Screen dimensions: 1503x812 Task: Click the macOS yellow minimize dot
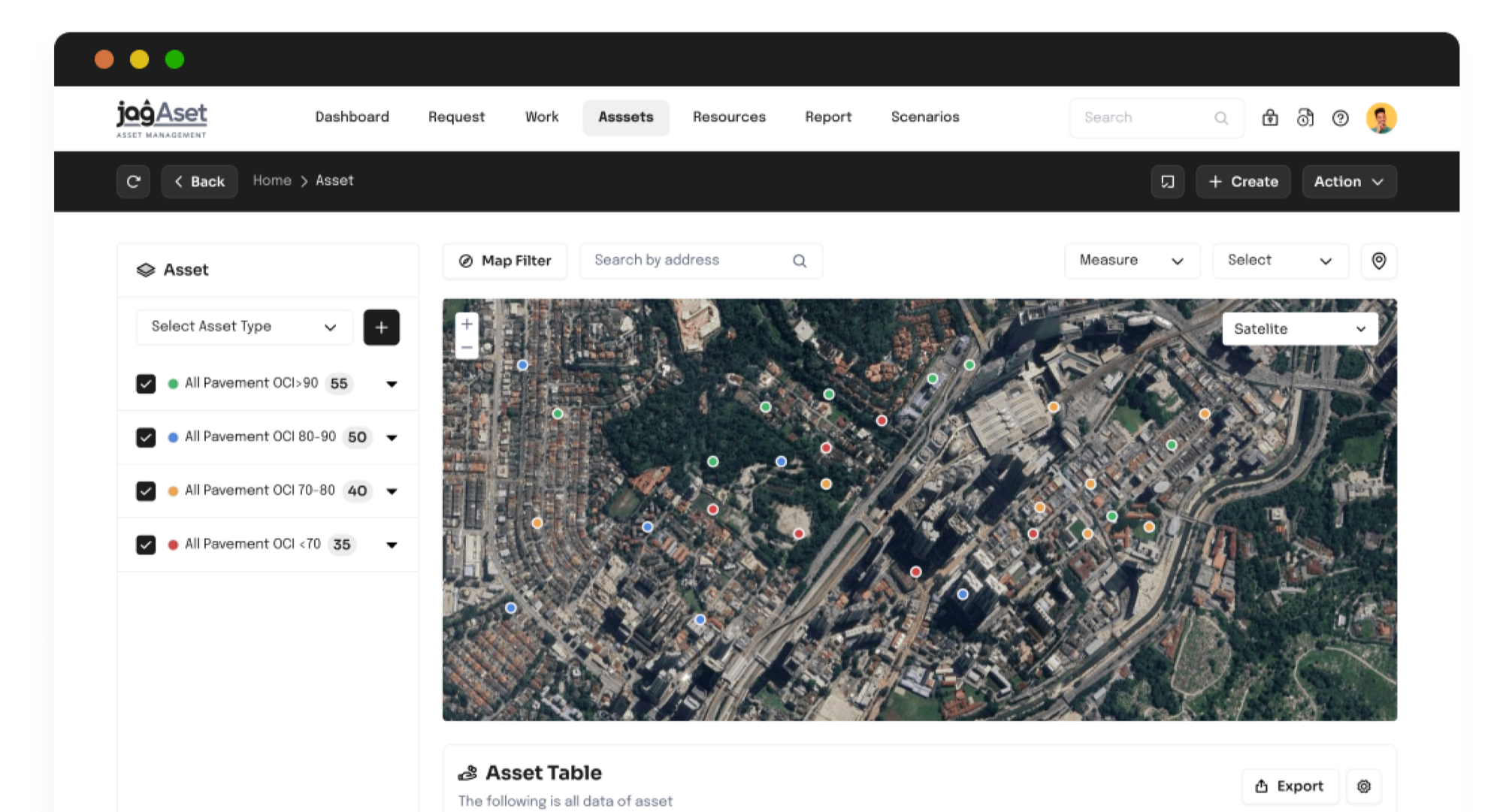pyautogui.click(x=139, y=59)
